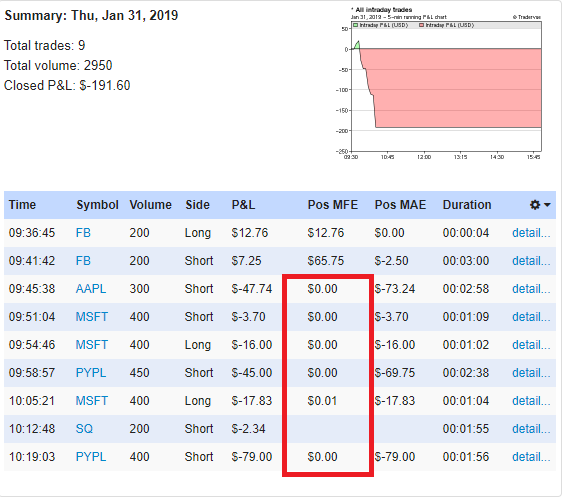Open detail link for 09:58:57 PYPL trade
The height and width of the screenshot is (501, 563).
531,373
